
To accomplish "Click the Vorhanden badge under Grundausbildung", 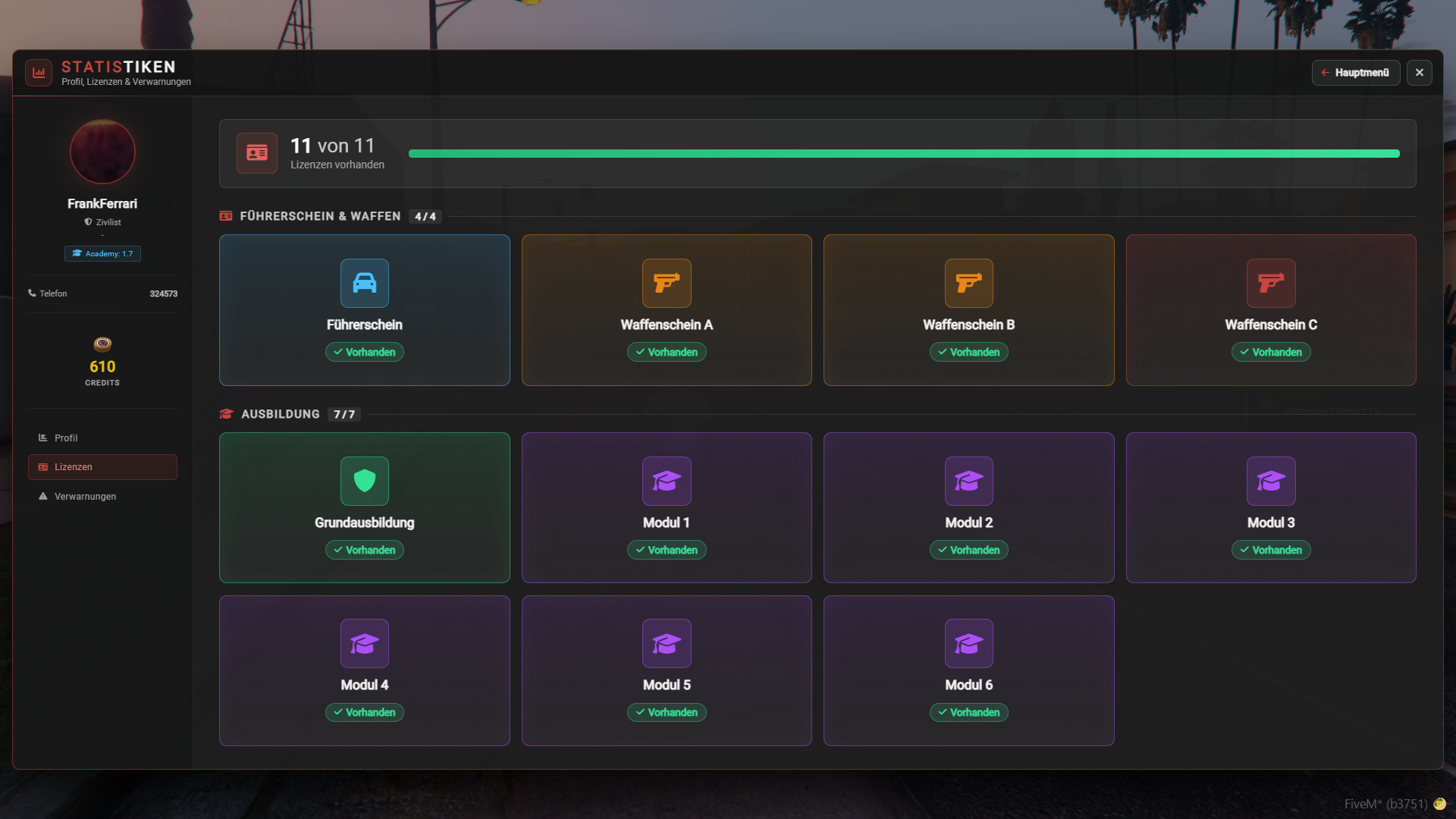I will [365, 550].
